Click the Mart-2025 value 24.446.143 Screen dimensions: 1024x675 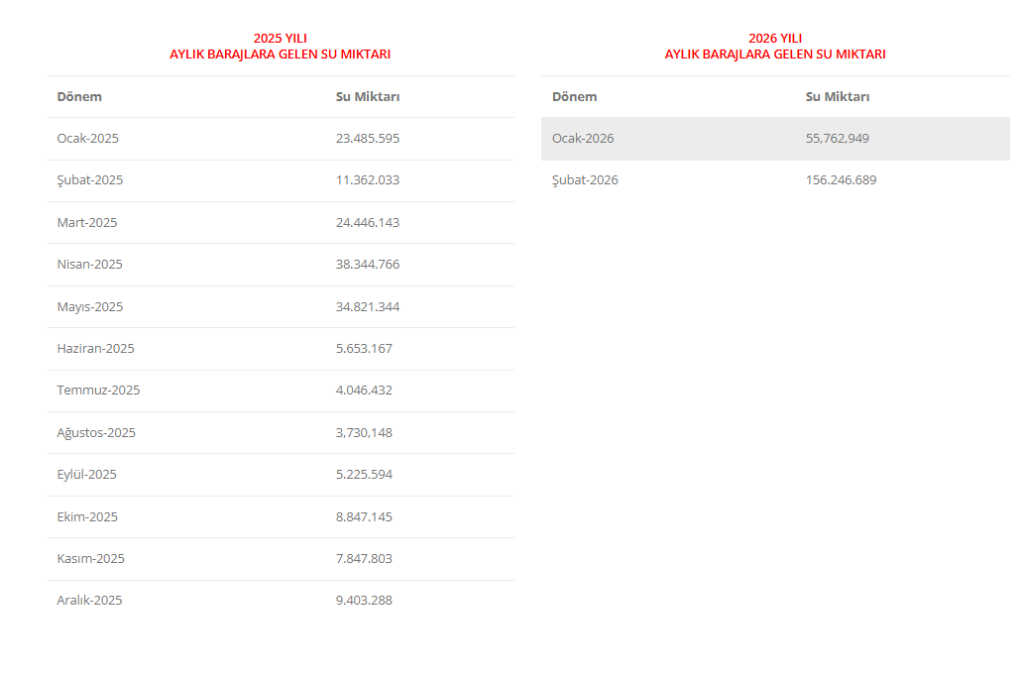pos(367,223)
